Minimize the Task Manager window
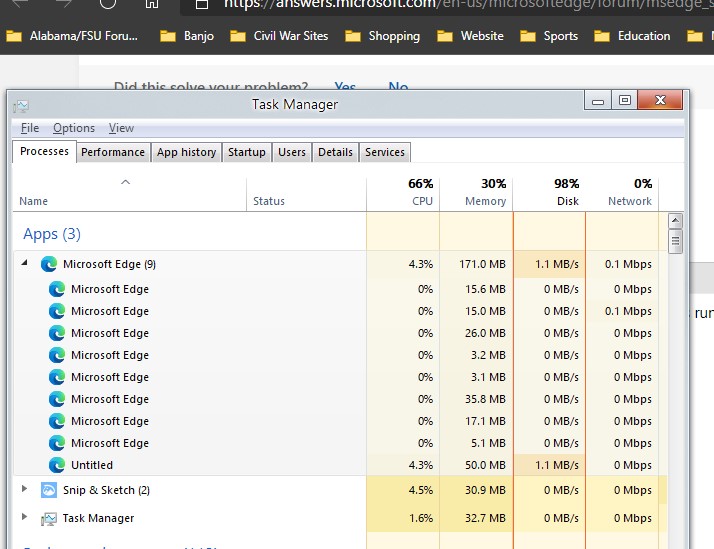 point(598,101)
